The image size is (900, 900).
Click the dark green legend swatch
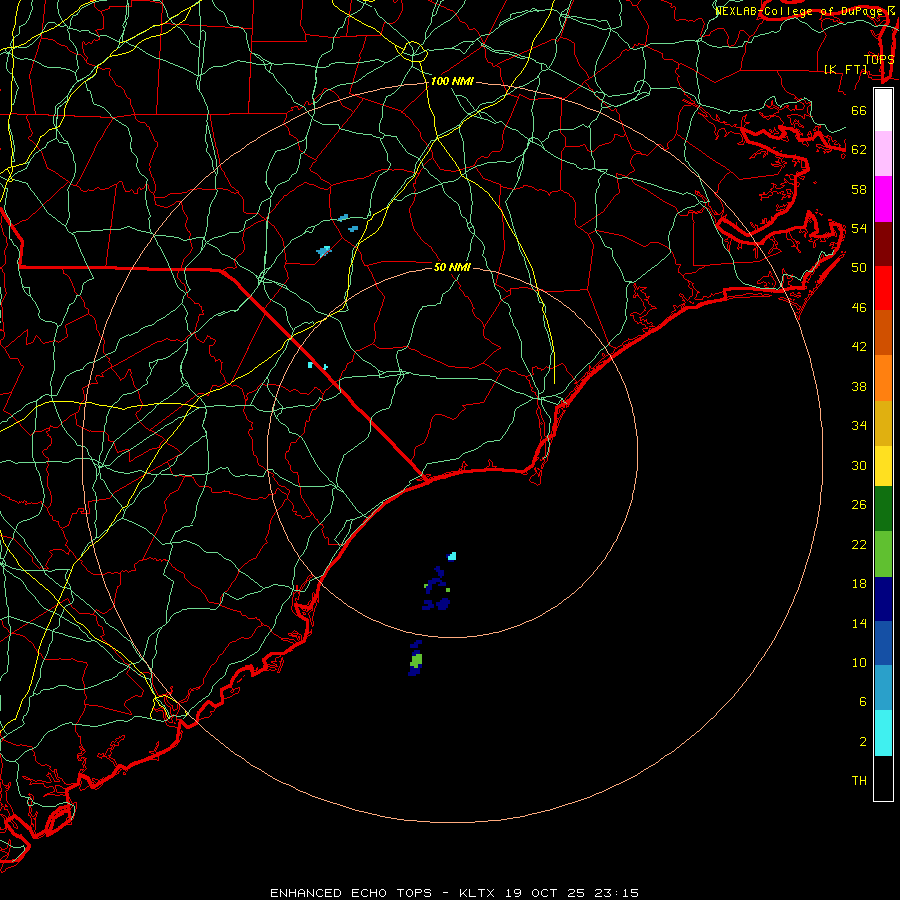tap(883, 508)
